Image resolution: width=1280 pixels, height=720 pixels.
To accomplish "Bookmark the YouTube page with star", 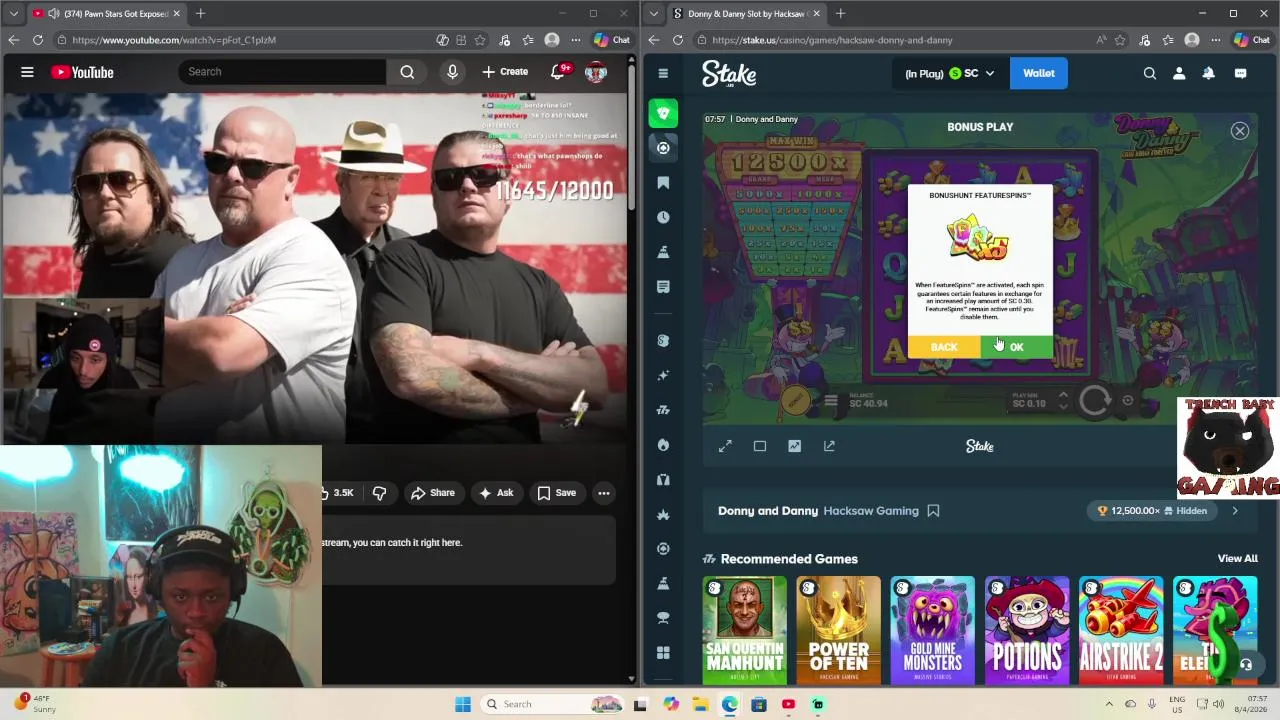I will [x=480, y=40].
